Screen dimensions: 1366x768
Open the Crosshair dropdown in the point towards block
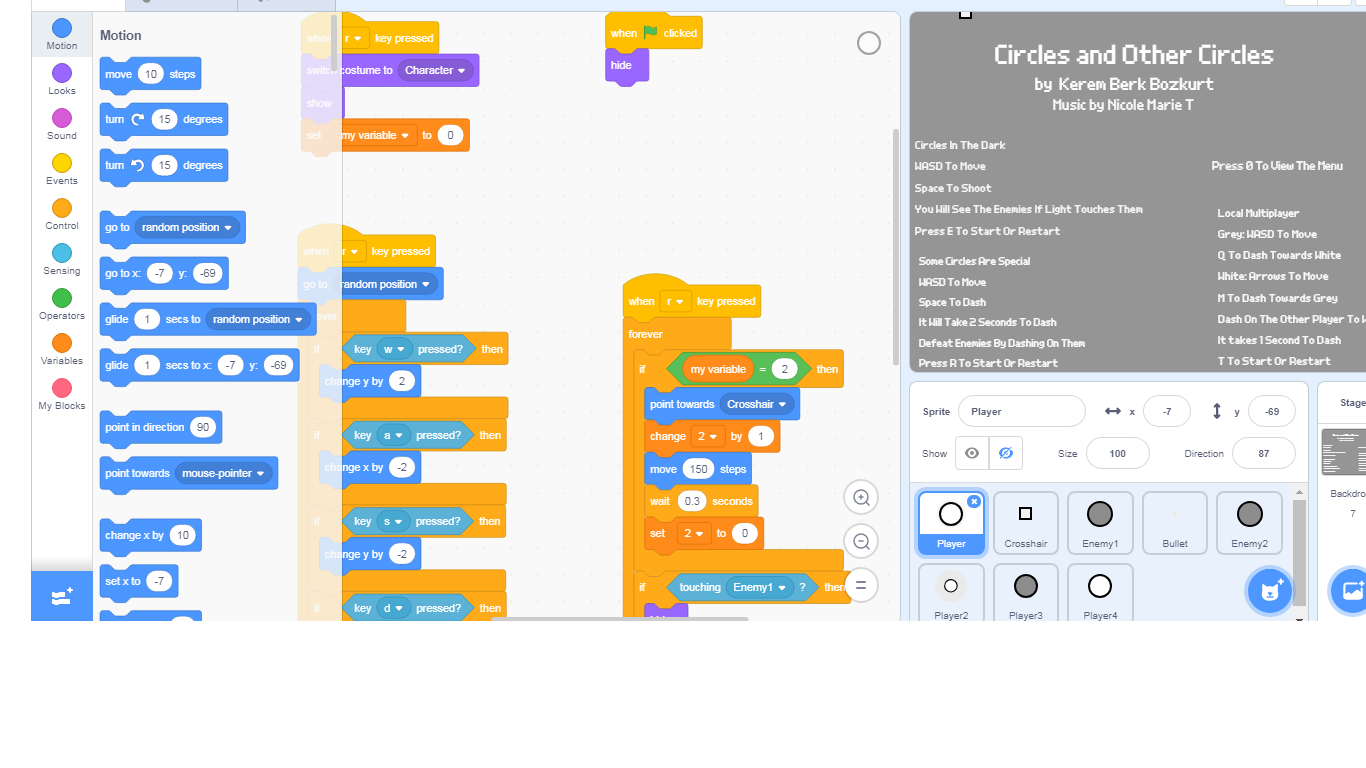click(x=757, y=404)
